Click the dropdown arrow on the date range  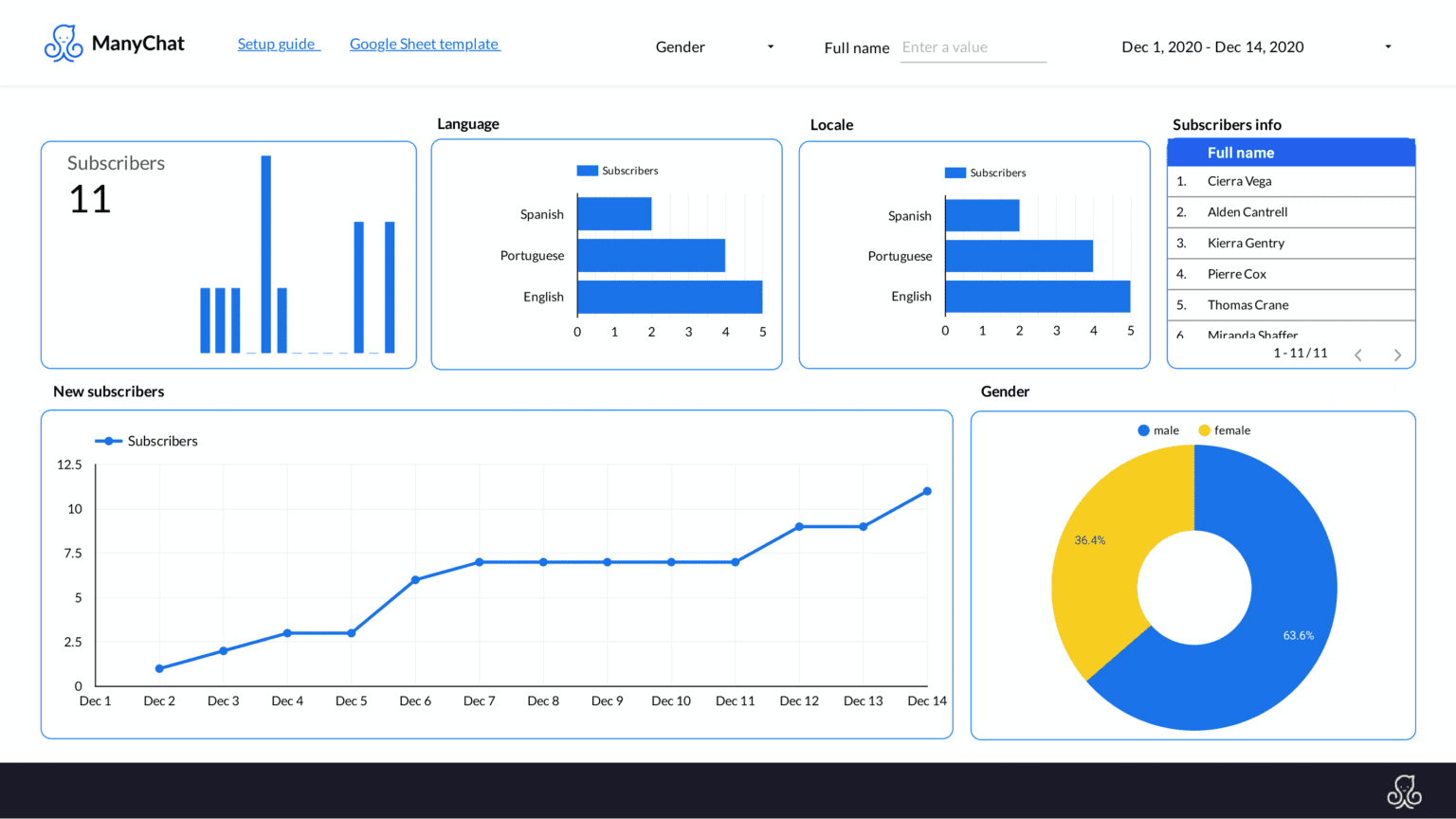click(1388, 45)
